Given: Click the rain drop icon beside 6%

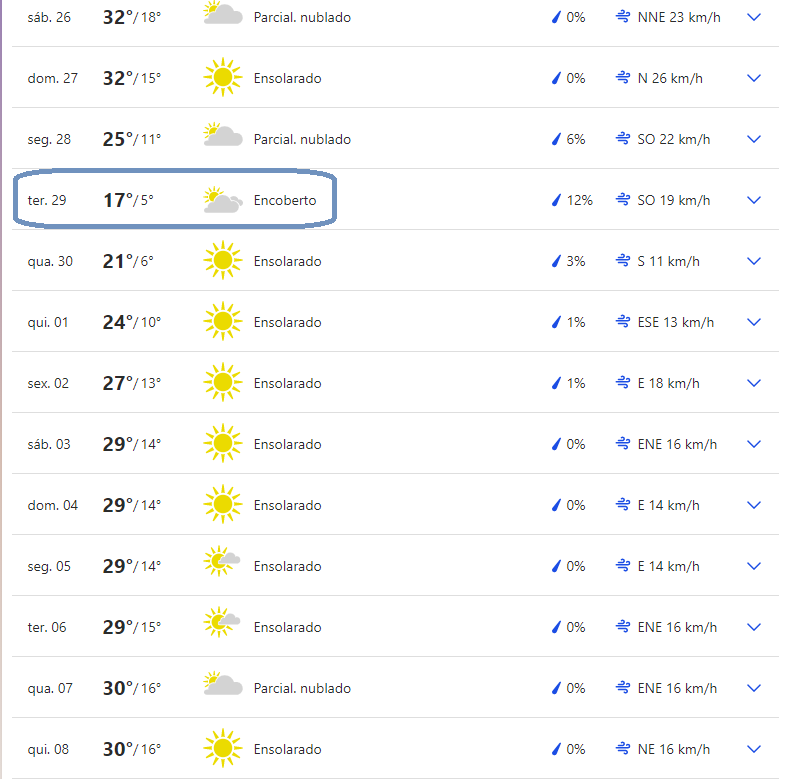Looking at the screenshot, I should (556, 139).
